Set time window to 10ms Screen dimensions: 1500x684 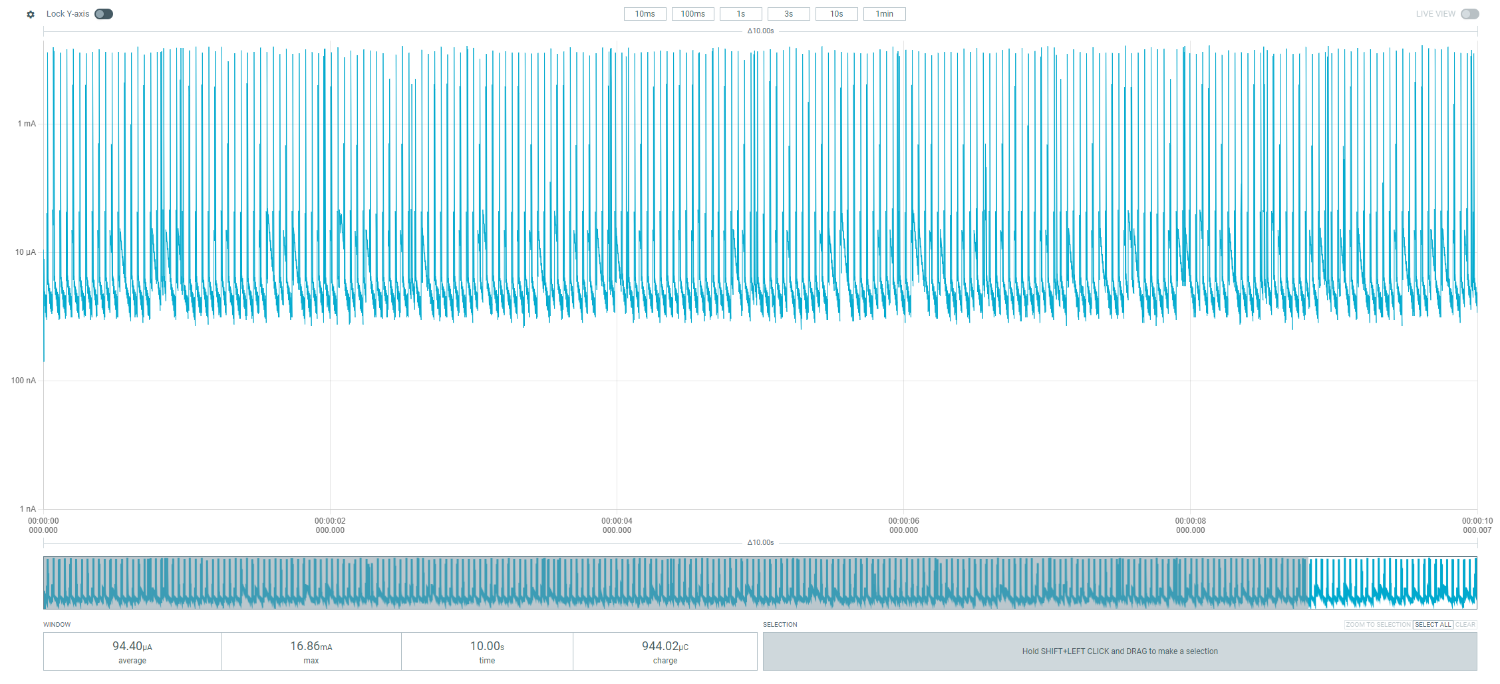point(645,14)
